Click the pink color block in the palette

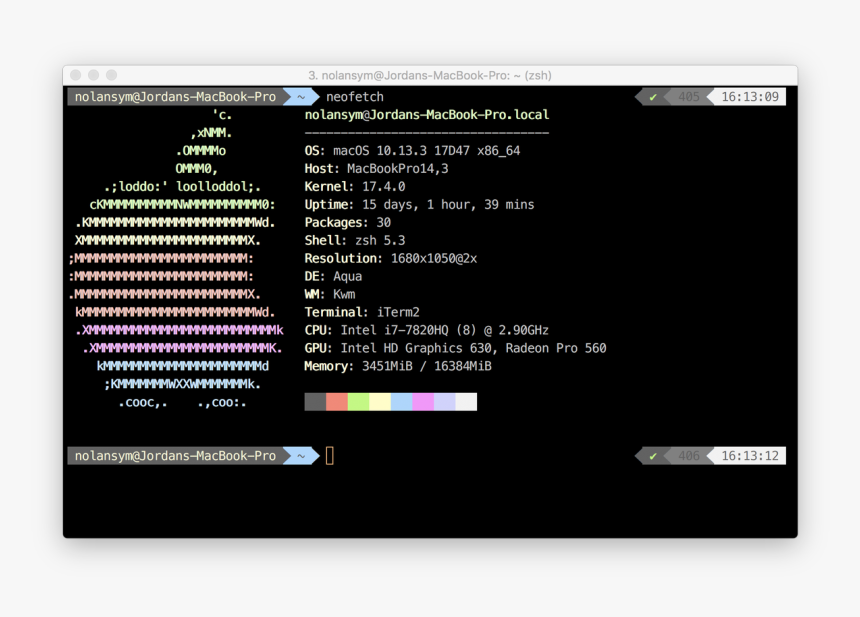(423, 402)
